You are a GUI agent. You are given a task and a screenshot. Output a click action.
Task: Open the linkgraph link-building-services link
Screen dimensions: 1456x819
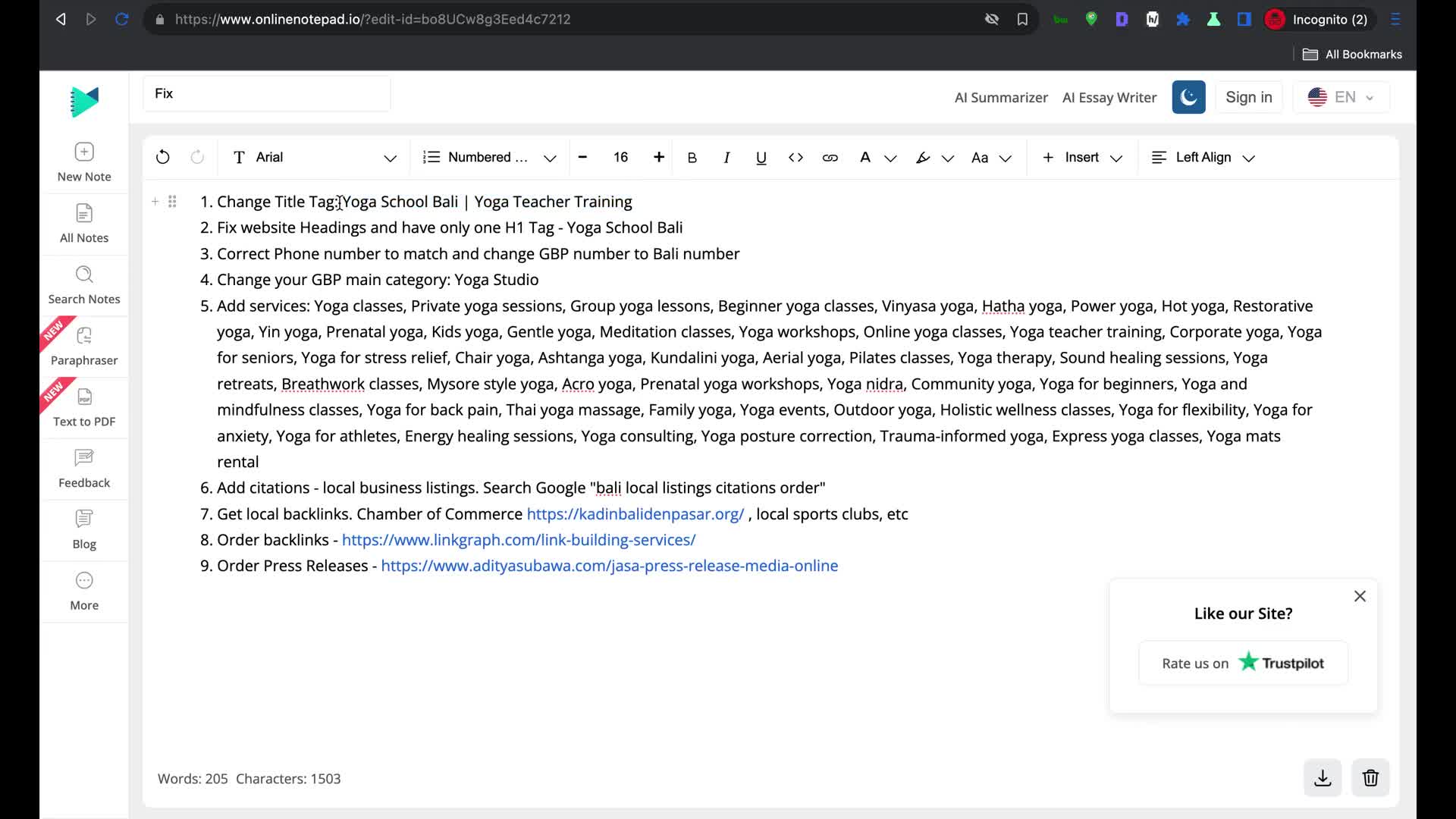click(x=518, y=540)
